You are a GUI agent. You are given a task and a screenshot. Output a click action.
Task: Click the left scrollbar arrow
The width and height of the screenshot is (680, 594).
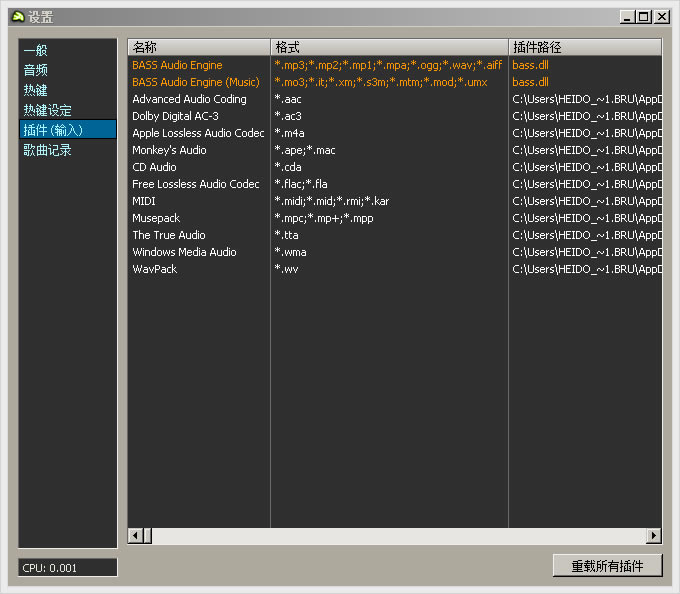coord(135,536)
